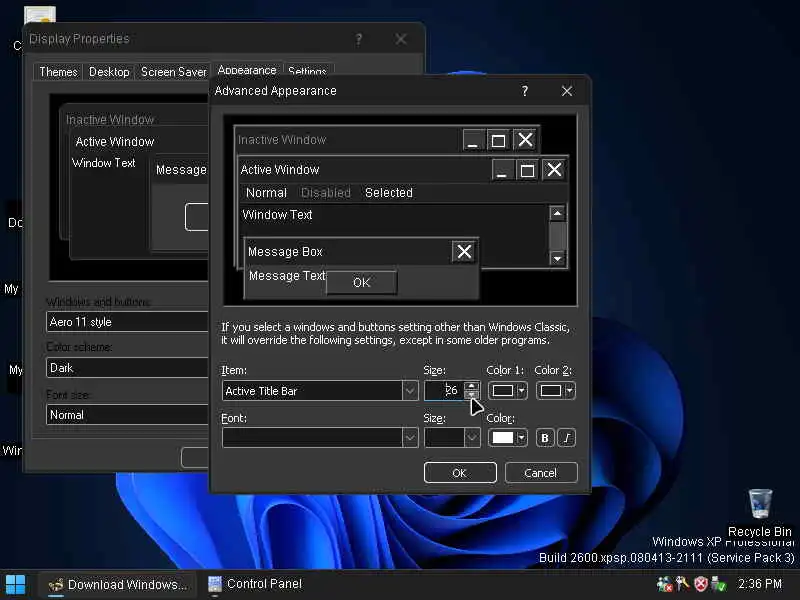Viewport: 800px width, 600px height.
Task: Open the Font Size dropdown
Action: pyautogui.click(x=472, y=438)
